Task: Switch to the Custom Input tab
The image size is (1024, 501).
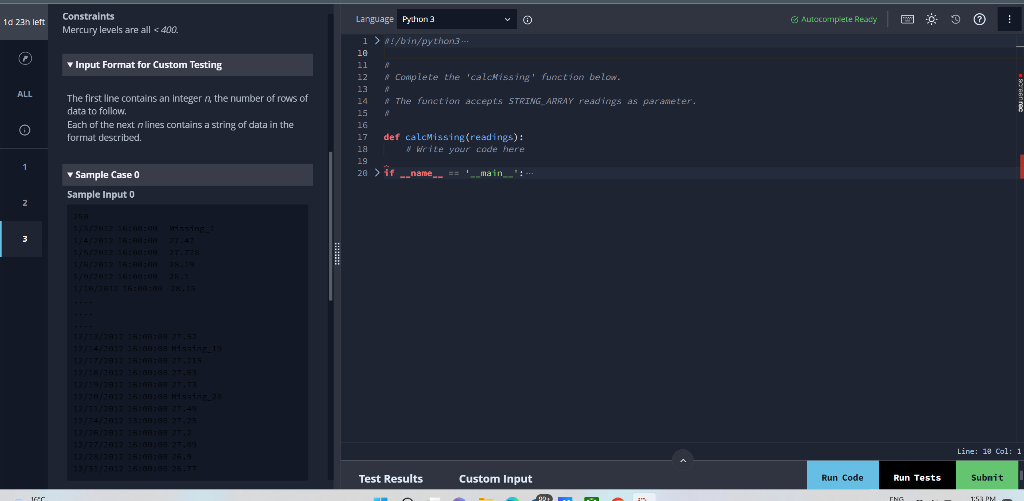Action: 496,479
